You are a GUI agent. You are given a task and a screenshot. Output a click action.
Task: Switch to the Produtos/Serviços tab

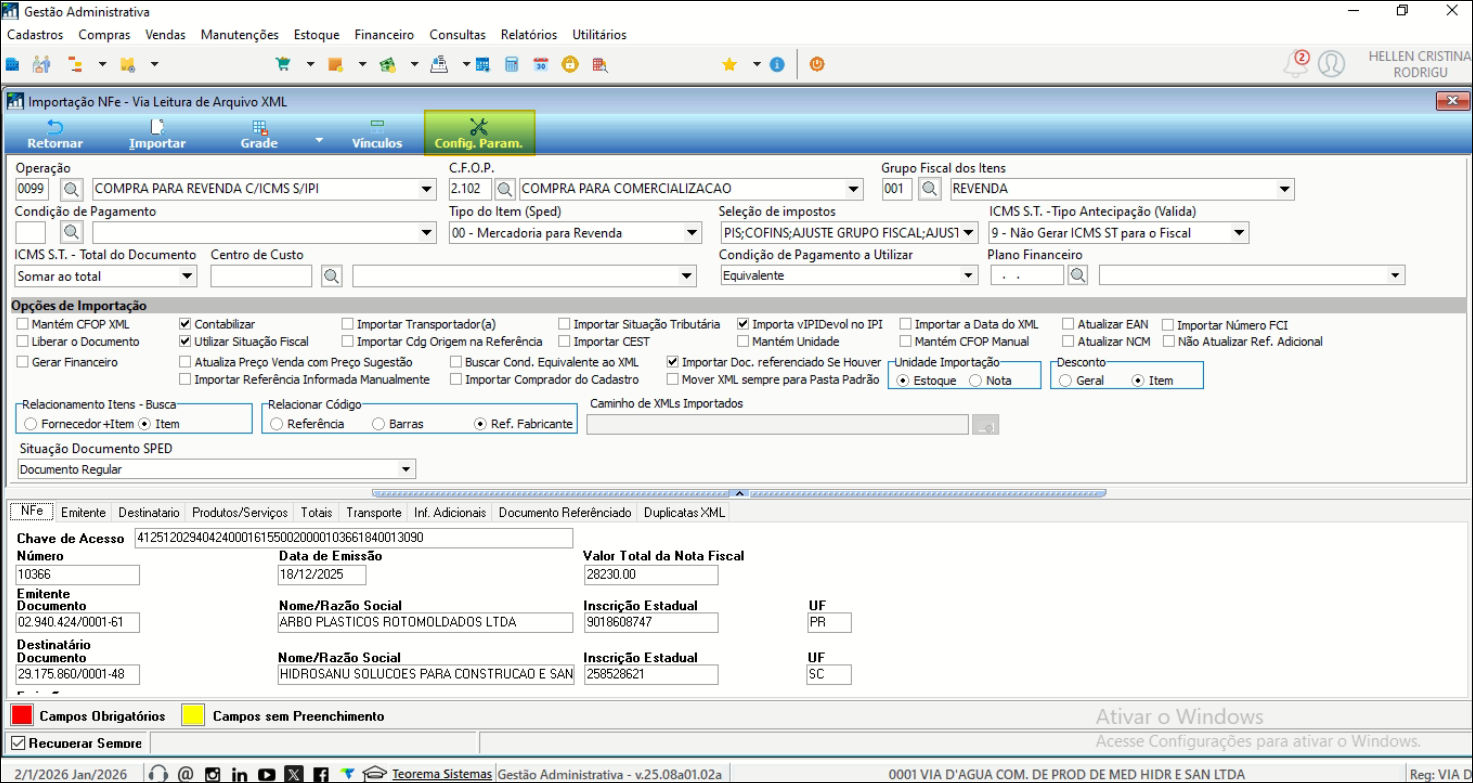(239, 512)
